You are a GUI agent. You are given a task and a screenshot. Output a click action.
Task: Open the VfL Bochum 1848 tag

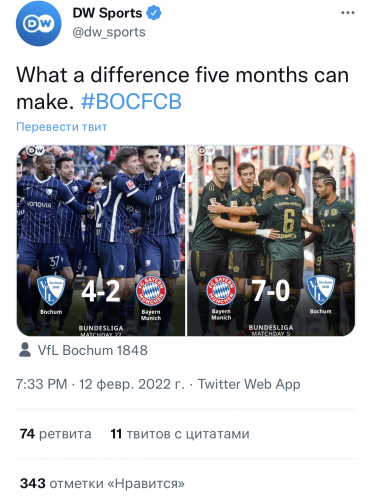point(93,350)
